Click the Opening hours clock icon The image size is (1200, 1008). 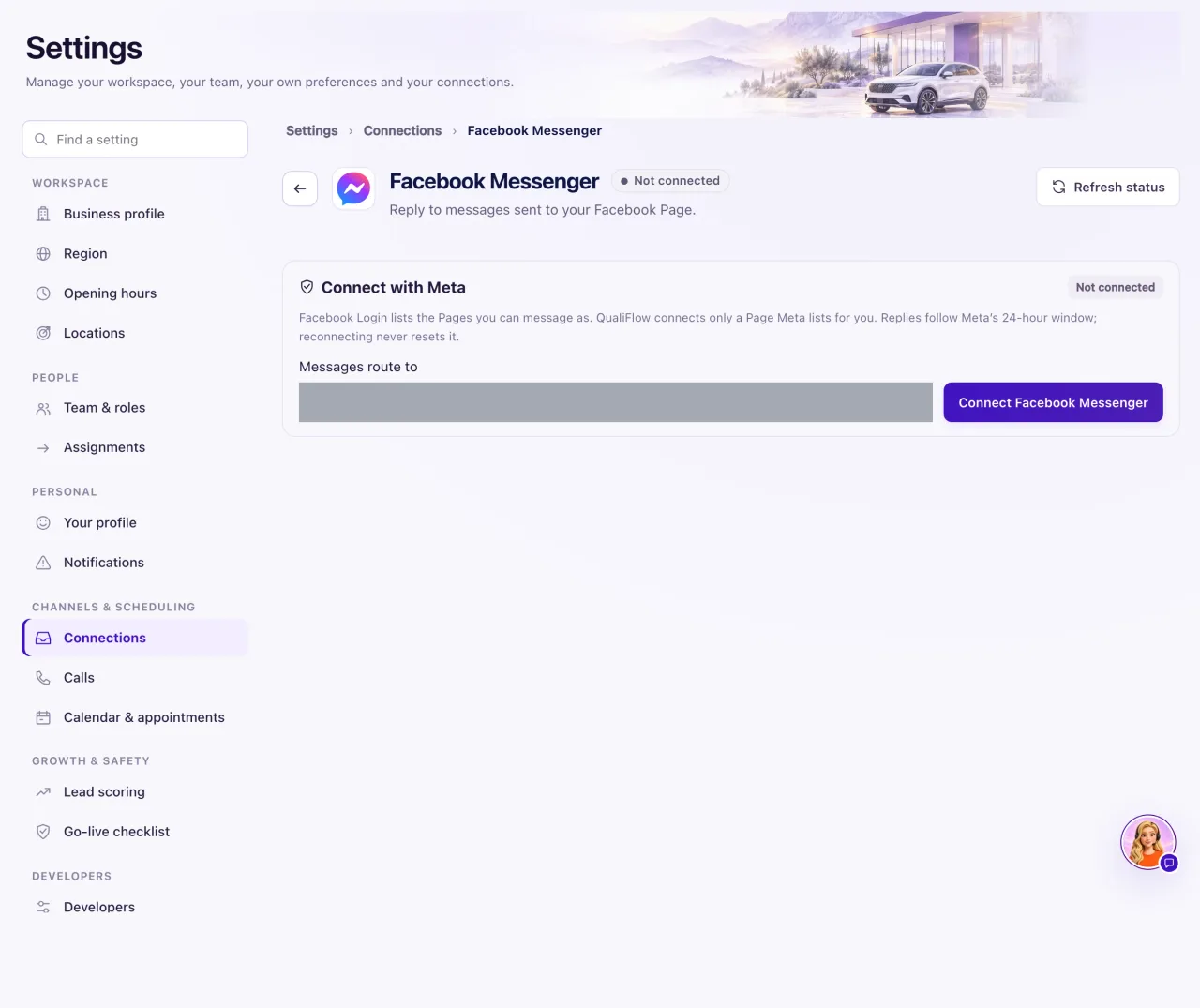coord(43,293)
